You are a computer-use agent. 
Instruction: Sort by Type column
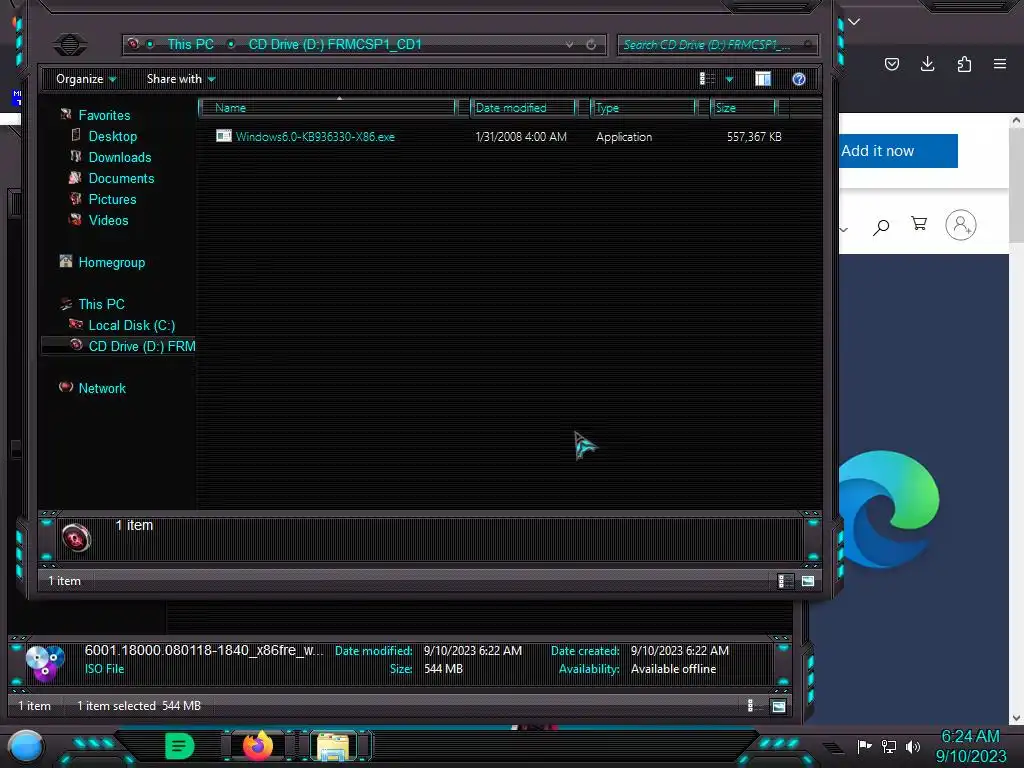(643, 108)
